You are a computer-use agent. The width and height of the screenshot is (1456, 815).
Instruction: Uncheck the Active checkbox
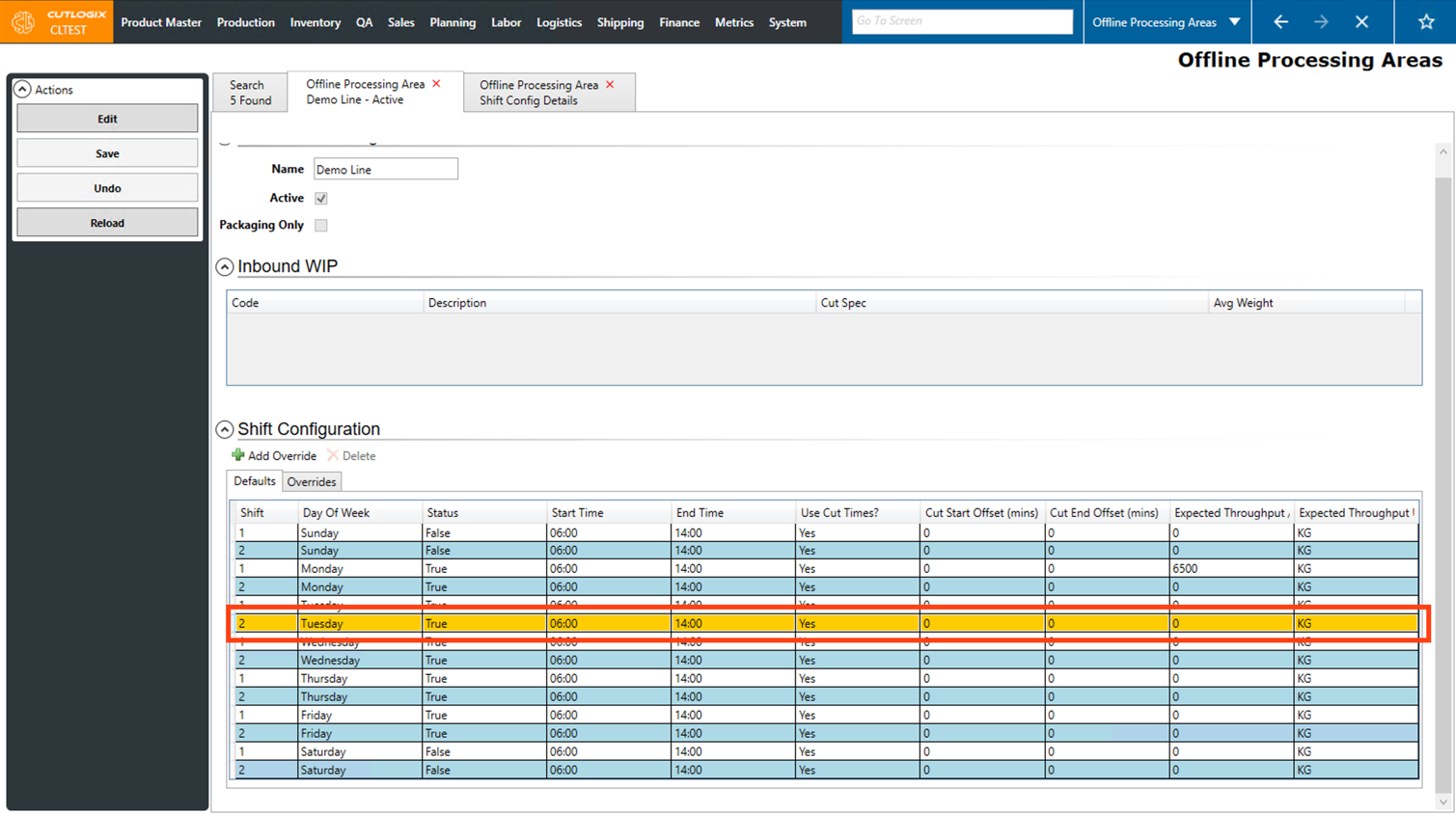click(321, 198)
